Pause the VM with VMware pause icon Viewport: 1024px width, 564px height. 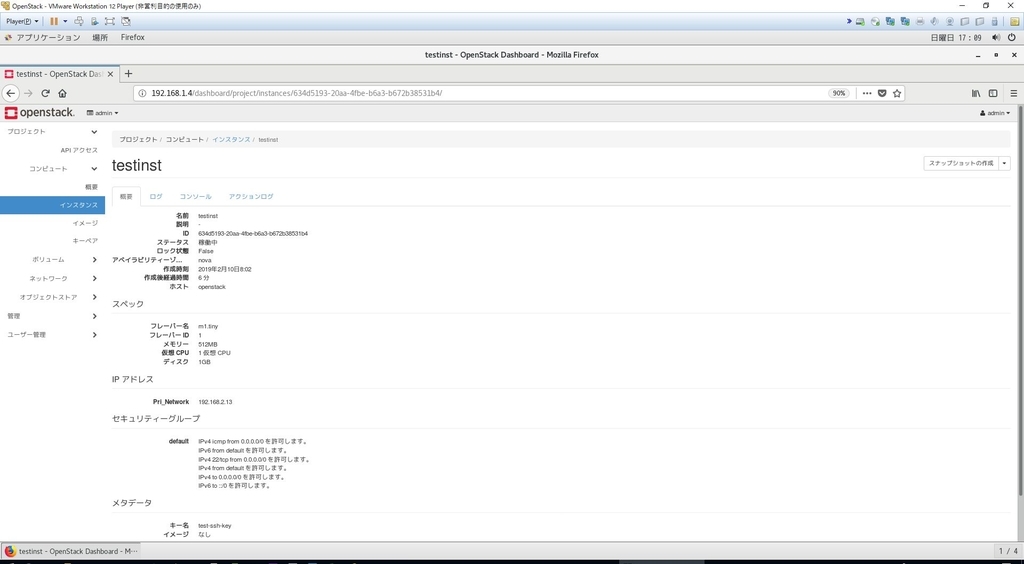[x=54, y=22]
